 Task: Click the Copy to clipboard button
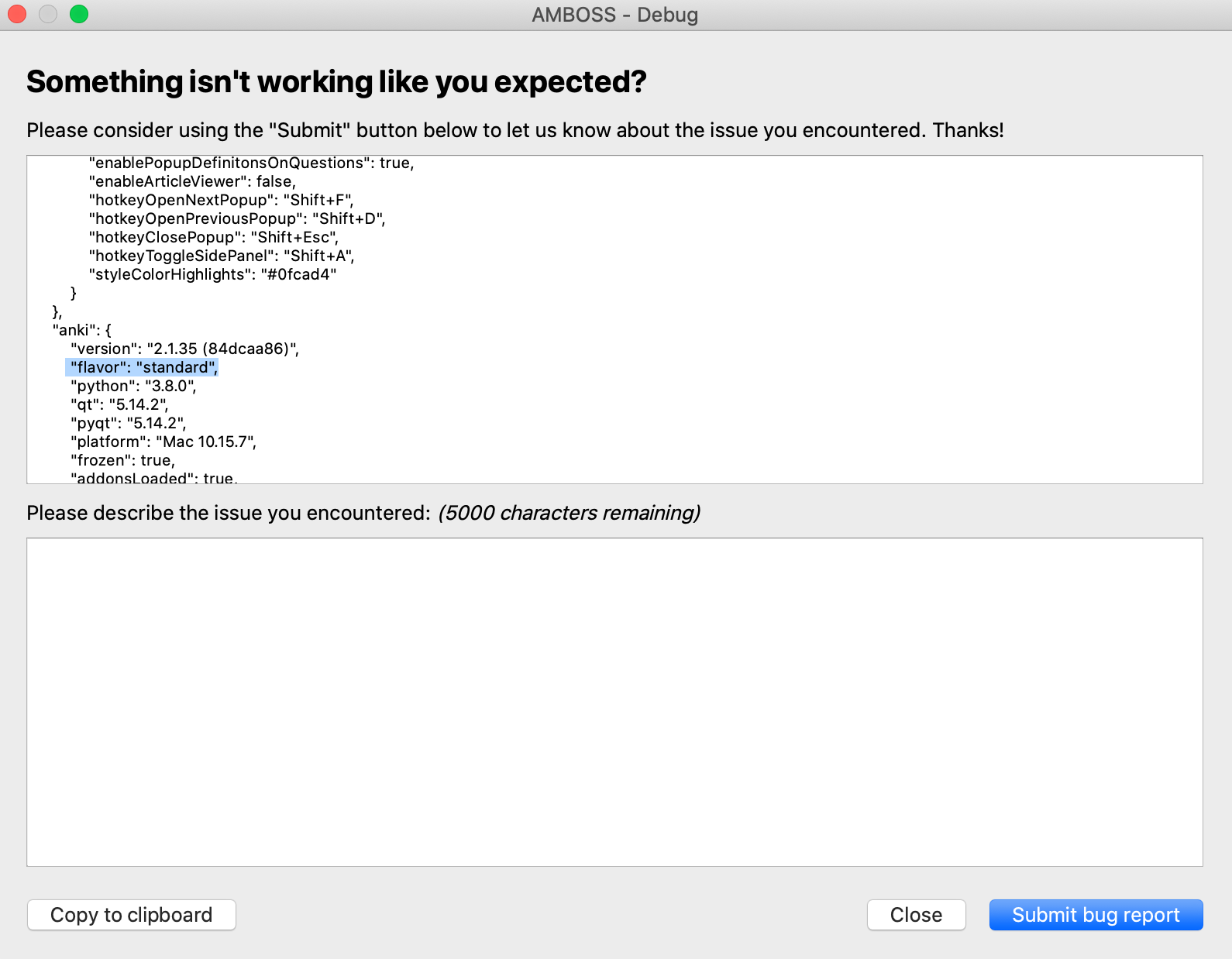(131, 915)
